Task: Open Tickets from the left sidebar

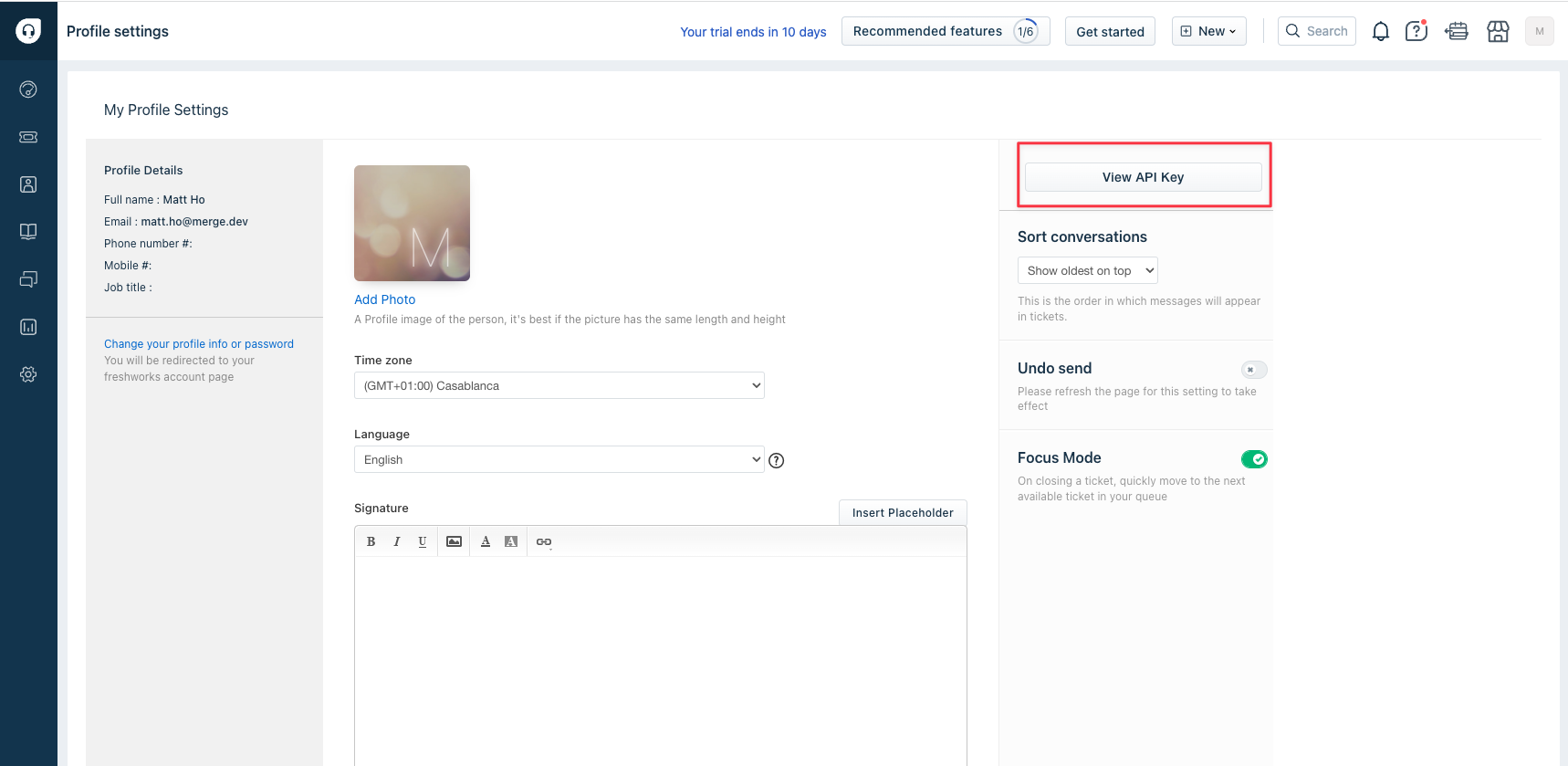Action: coord(28,137)
